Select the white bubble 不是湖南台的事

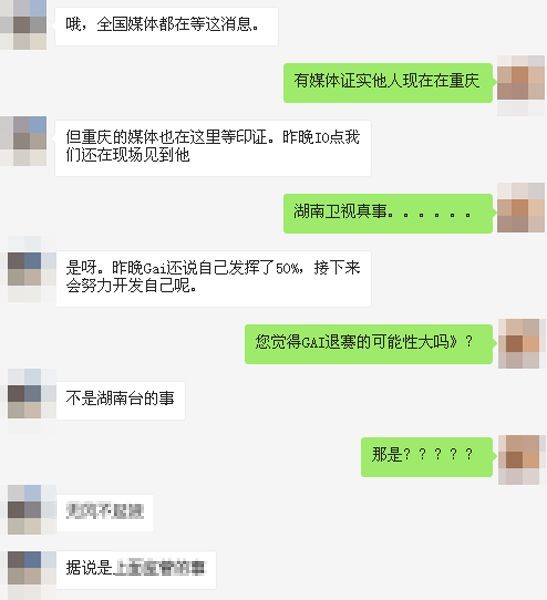121,400
